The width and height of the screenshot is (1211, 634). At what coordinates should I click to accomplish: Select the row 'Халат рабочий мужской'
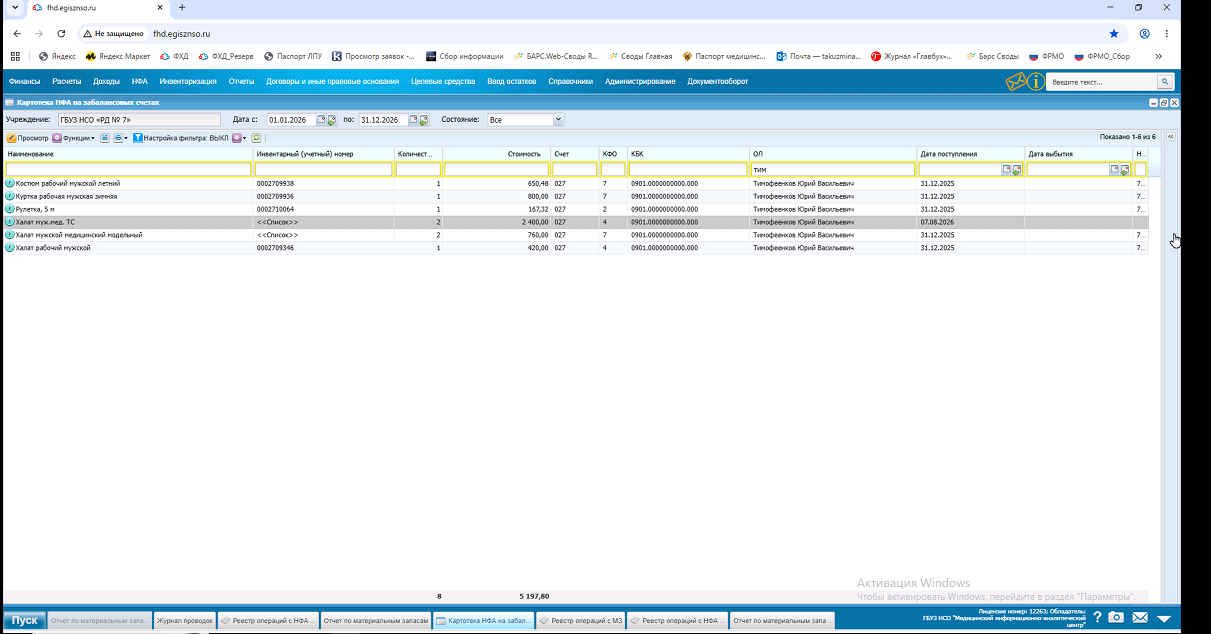(x=575, y=247)
